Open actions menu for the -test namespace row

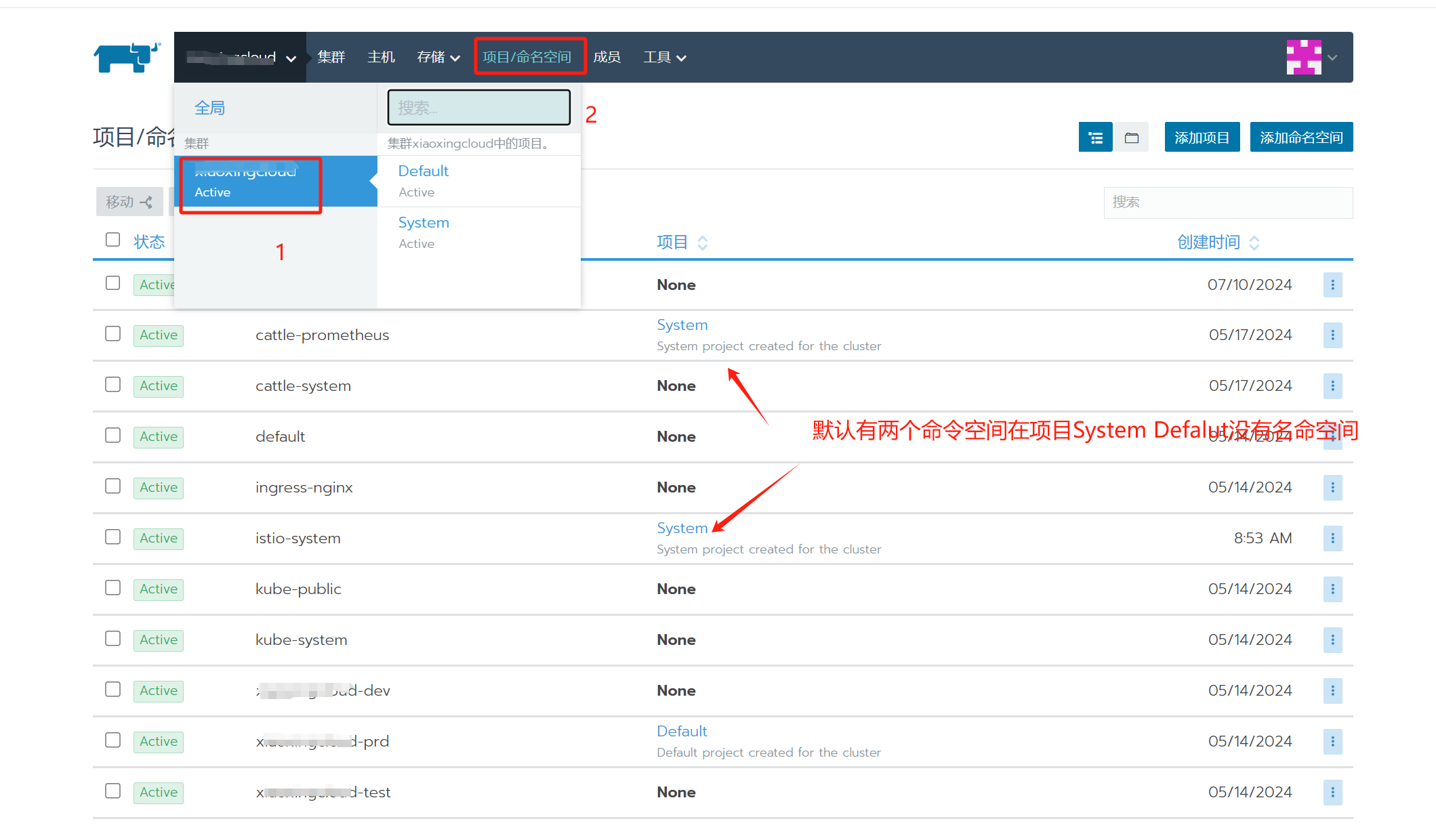(x=1332, y=793)
